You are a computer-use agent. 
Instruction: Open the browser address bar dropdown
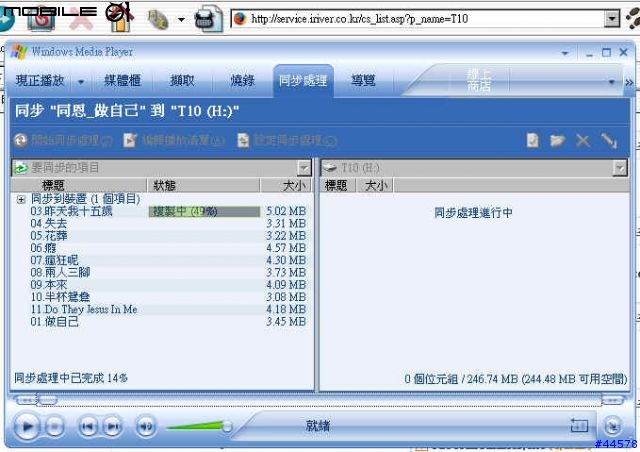point(612,18)
